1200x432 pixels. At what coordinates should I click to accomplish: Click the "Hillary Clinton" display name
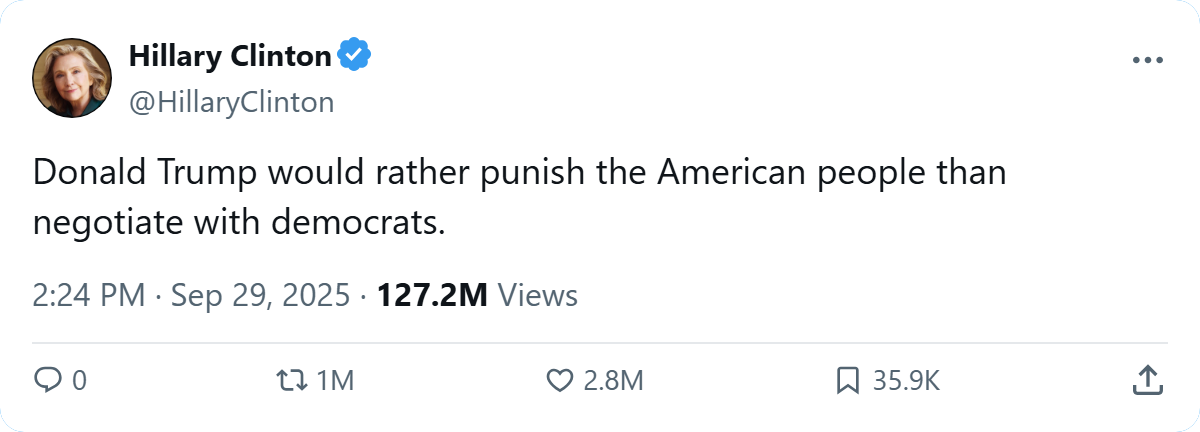(x=229, y=57)
